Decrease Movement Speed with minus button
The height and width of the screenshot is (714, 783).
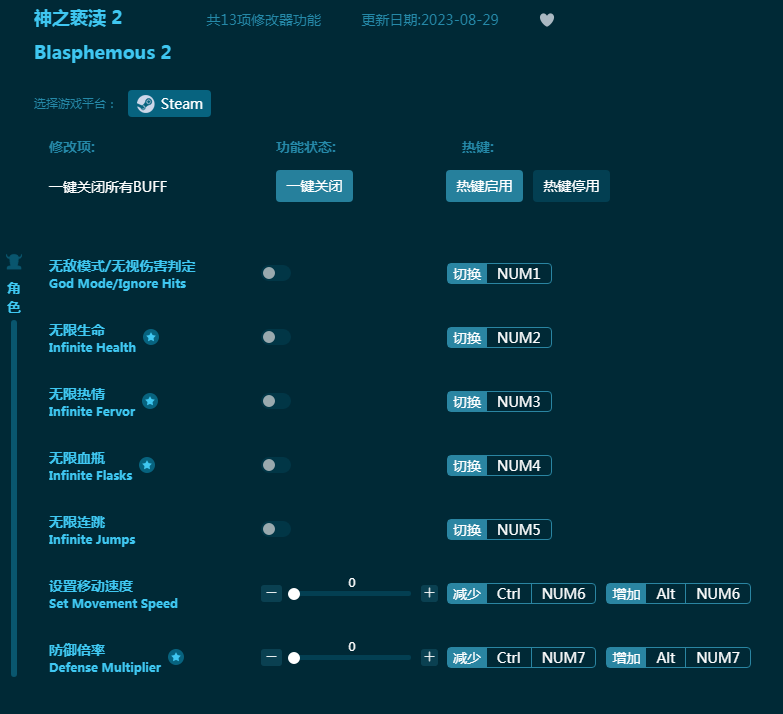[x=272, y=593]
